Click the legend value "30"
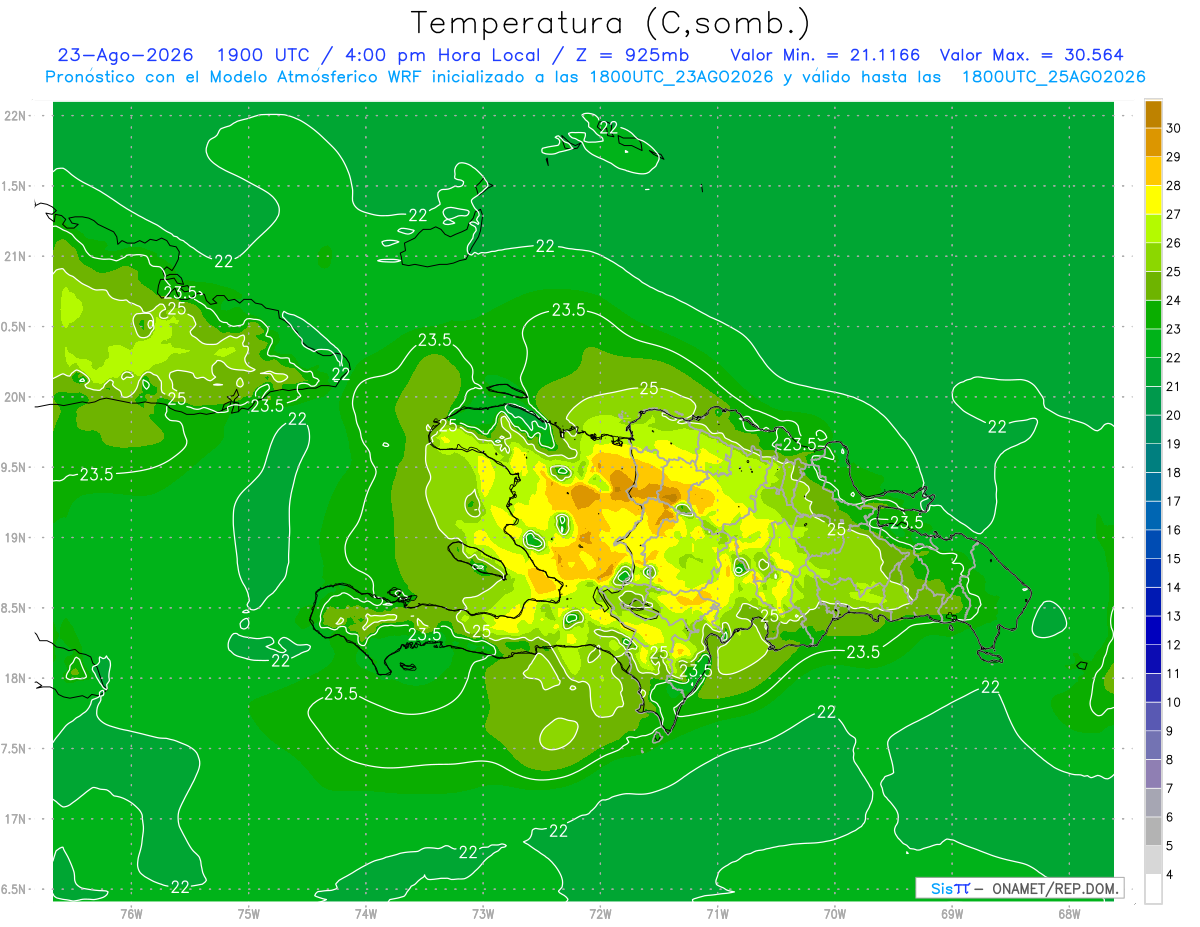 (x=1173, y=128)
